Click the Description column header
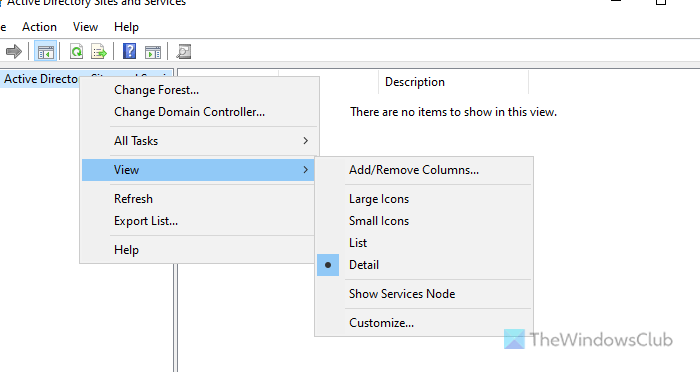 (453, 82)
